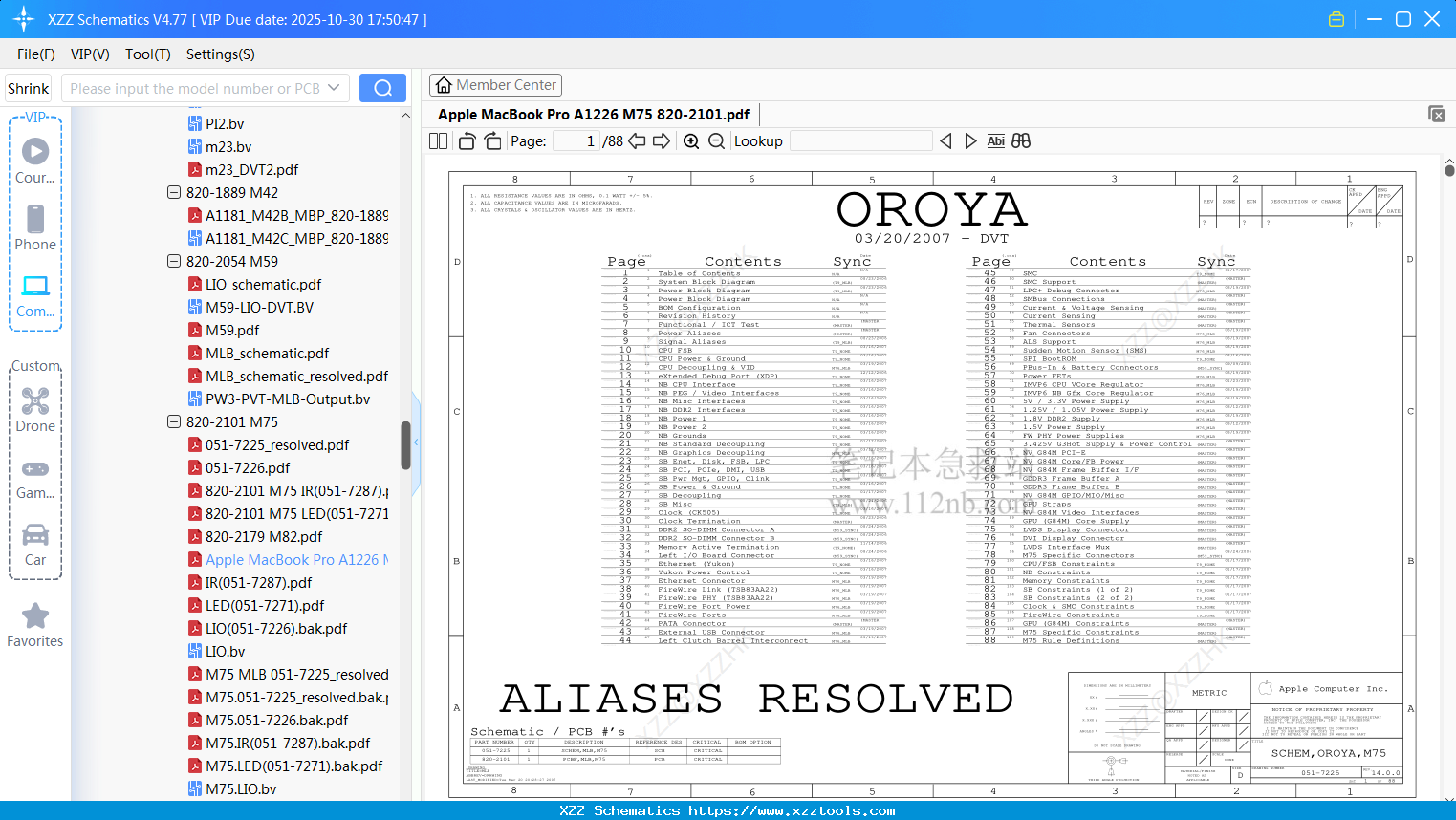Open the VIP(V) menu

90,54
